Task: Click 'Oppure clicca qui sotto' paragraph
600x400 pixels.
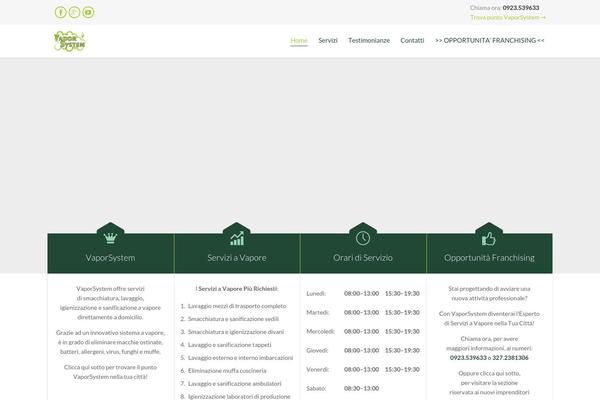Action: coord(489,383)
